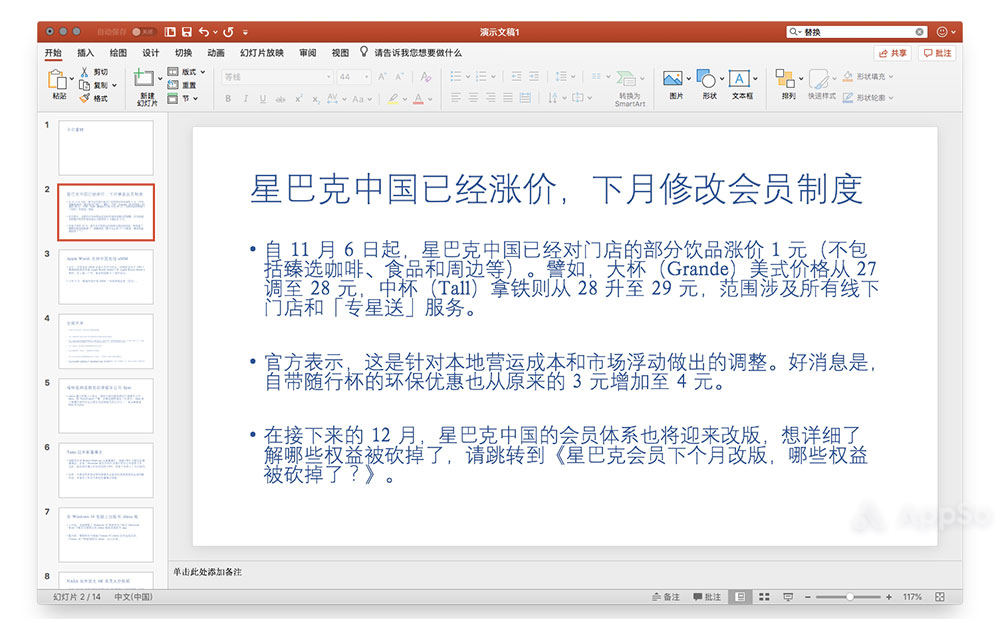Toggle Align text left

455,98
